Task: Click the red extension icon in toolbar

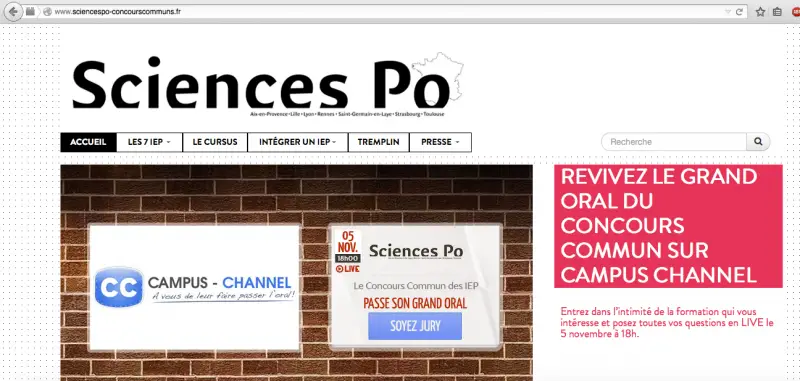Action: (x=796, y=12)
